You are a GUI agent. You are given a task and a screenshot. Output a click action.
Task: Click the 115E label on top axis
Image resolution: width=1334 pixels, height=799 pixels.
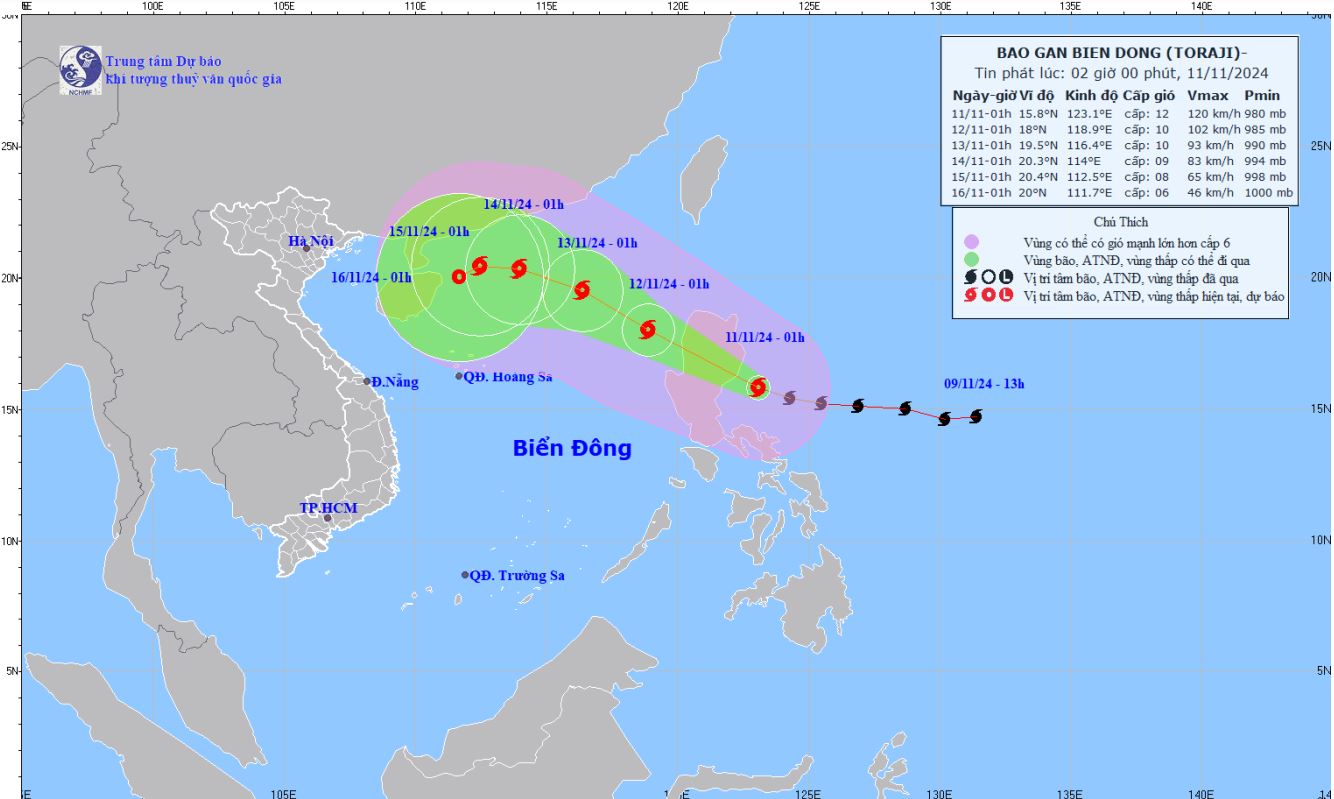[546, 6]
